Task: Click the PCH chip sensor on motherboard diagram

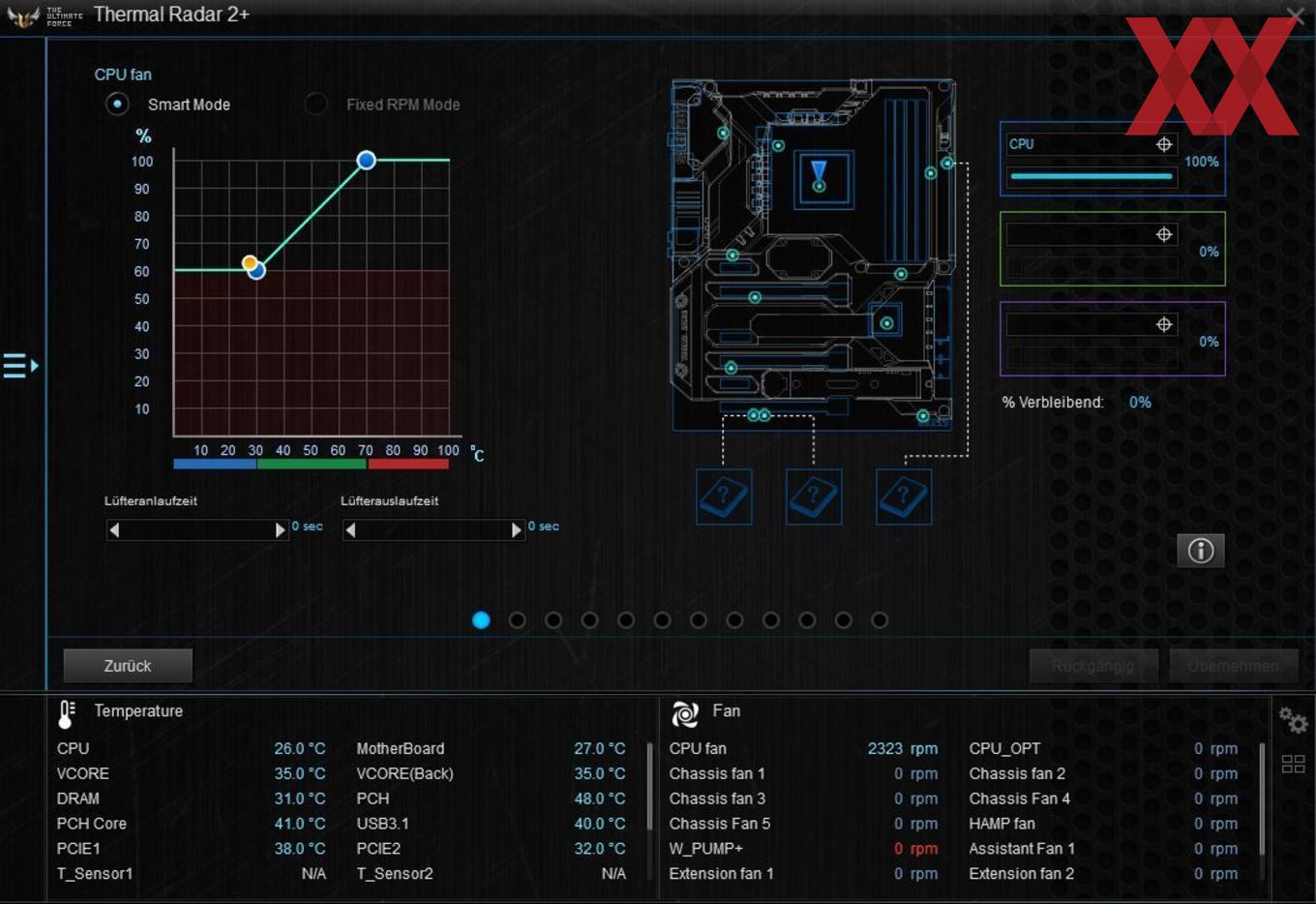Action: [x=886, y=322]
